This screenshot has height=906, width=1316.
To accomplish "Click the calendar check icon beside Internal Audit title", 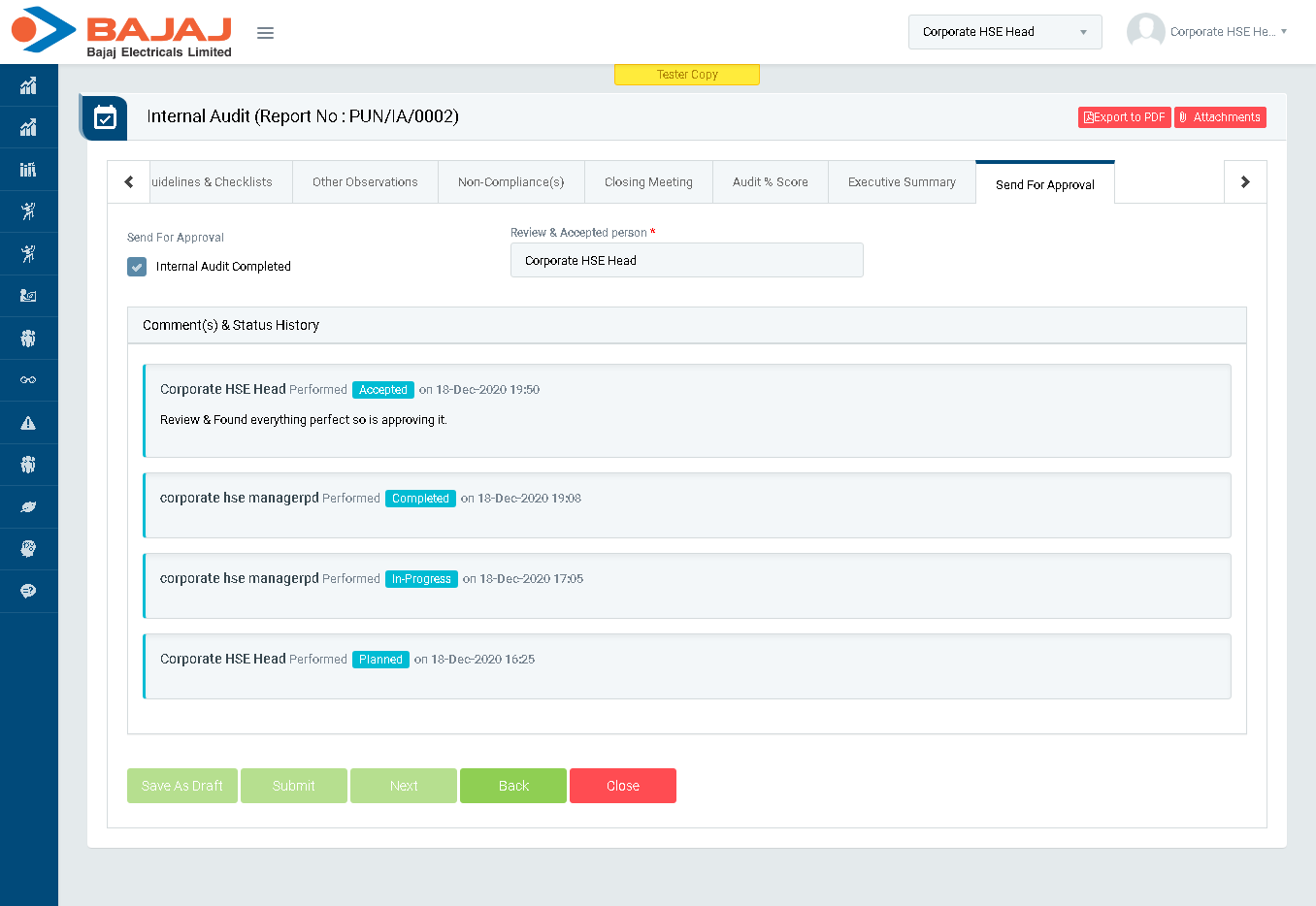I will (105, 118).
